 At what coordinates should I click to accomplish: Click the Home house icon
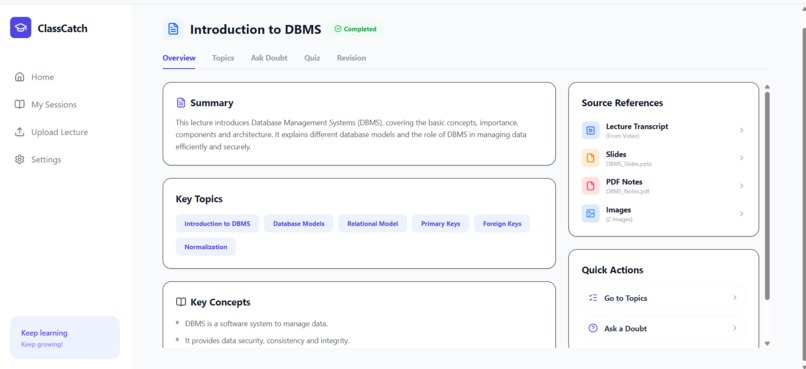20,77
